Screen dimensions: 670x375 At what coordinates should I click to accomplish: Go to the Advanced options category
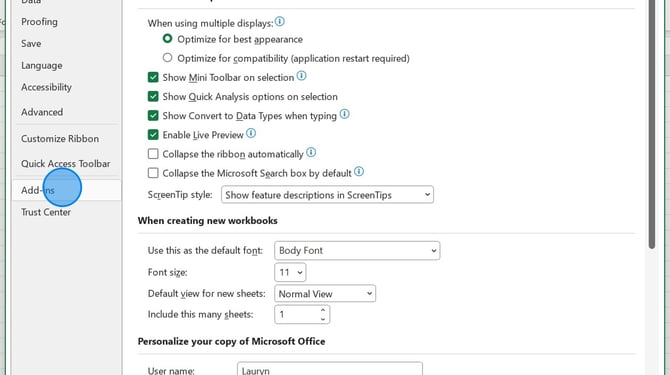42,112
